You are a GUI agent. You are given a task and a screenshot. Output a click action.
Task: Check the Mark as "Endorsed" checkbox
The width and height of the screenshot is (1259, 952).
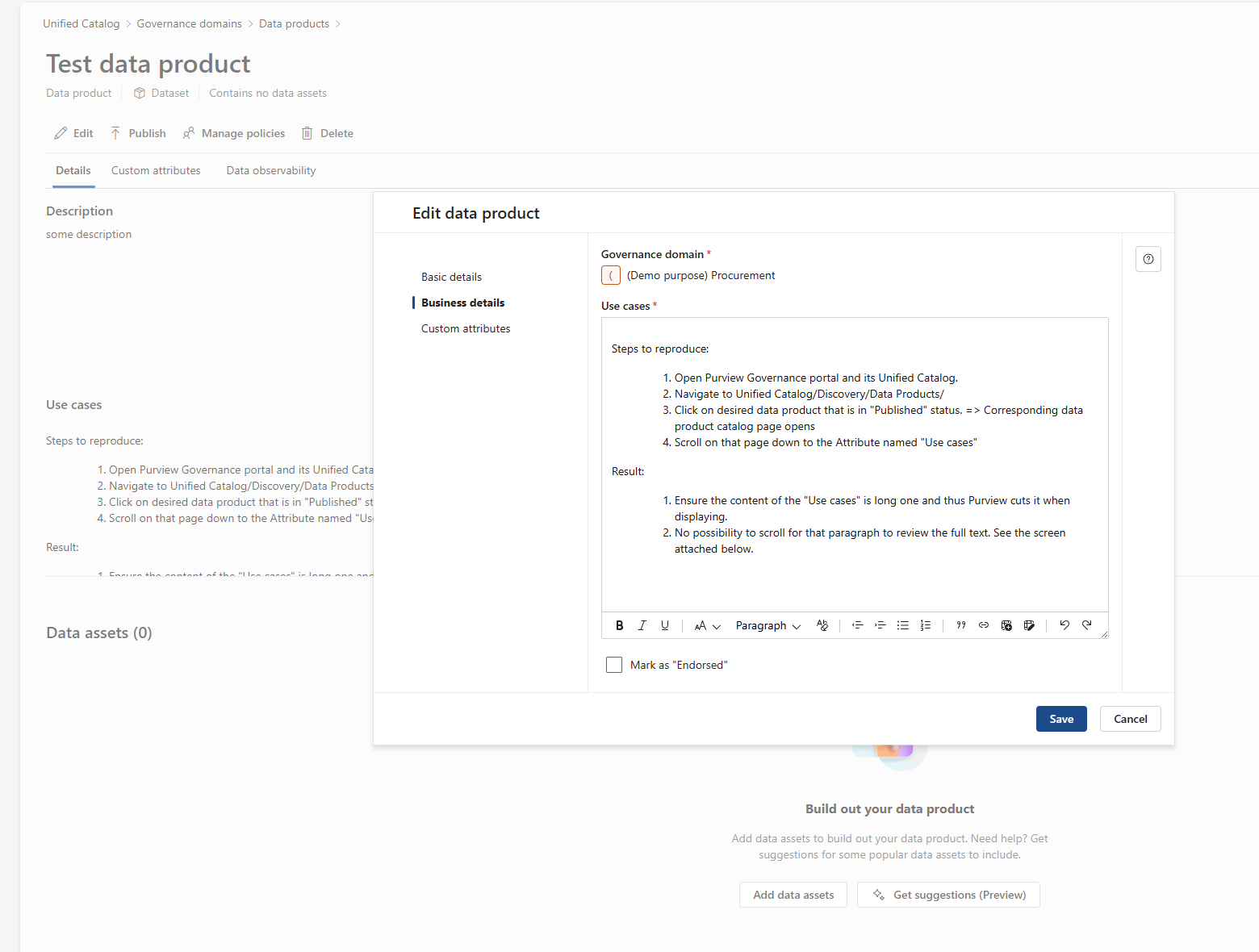614,665
